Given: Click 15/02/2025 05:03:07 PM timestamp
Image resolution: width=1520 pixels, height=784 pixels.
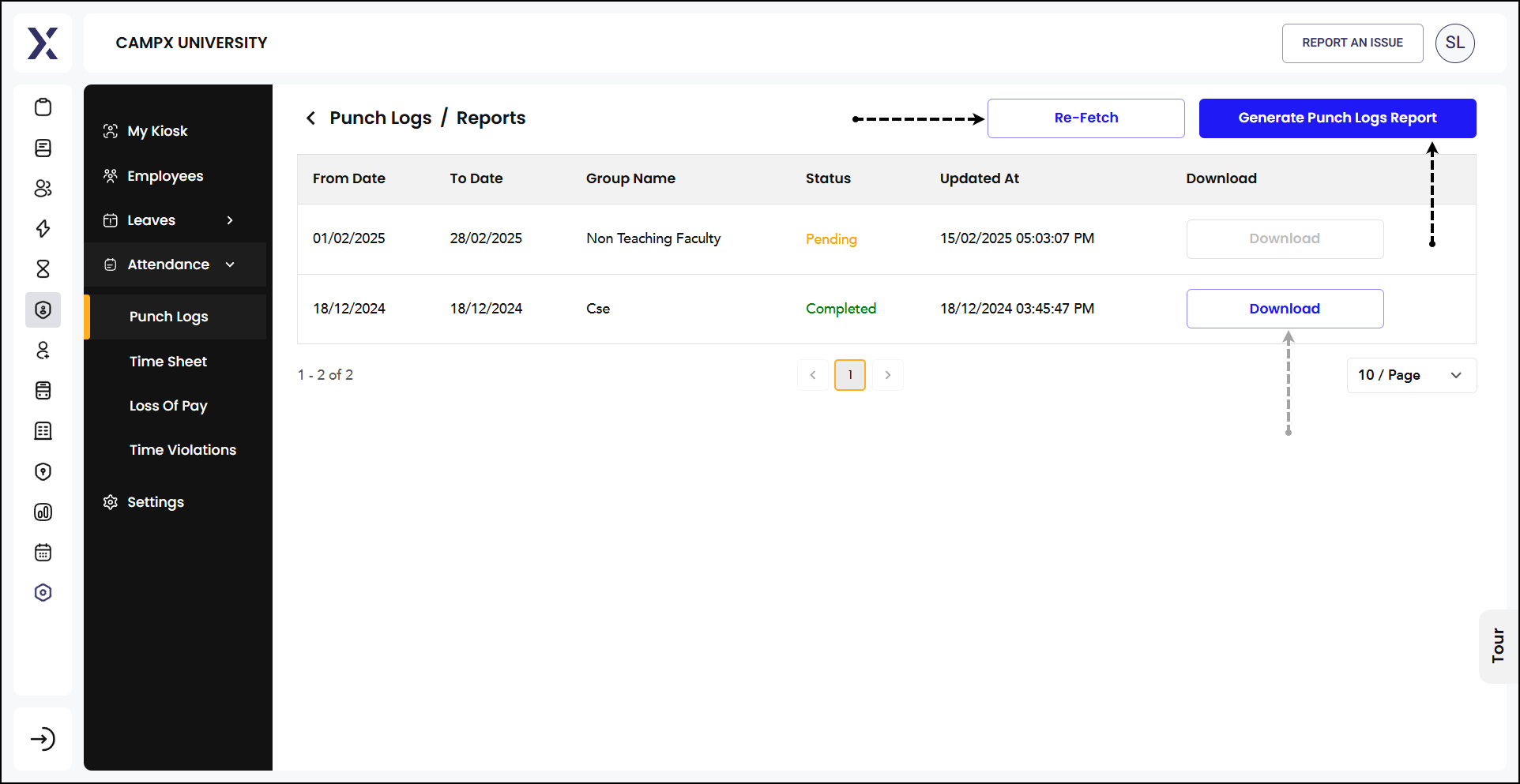Looking at the screenshot, I should click(1017, 238).
